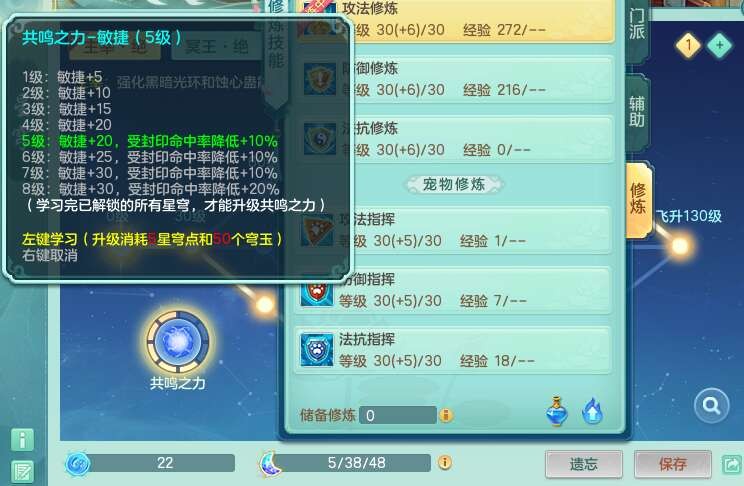The image size is (744, 486).
Task: Select the 防御修炼 training row
Action: (455, 79)
